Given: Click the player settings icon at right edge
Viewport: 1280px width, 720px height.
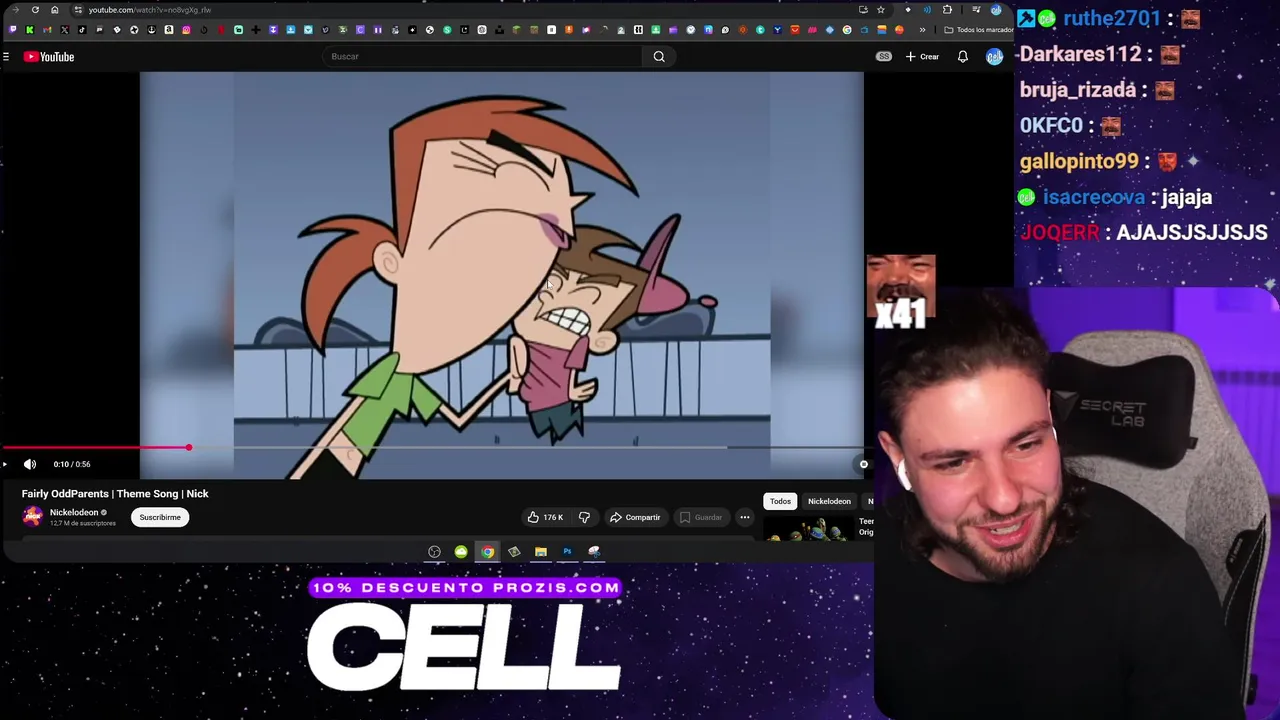Looking at the screenshot, I should (x=864, y=464).
